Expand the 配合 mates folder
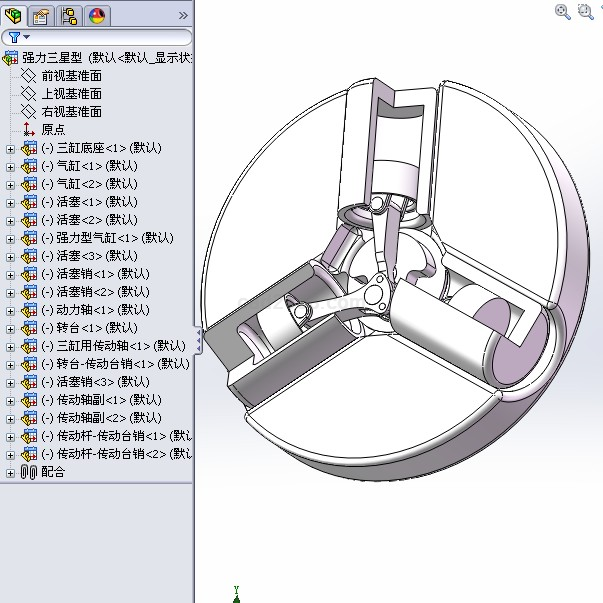603x603 pixels. coord(11,472)
